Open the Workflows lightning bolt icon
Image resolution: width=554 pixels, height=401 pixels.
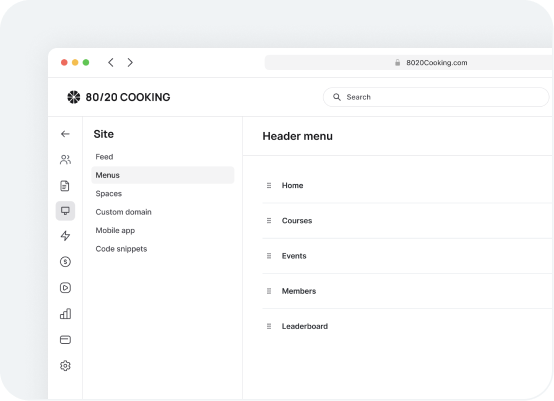coord(65,236)
